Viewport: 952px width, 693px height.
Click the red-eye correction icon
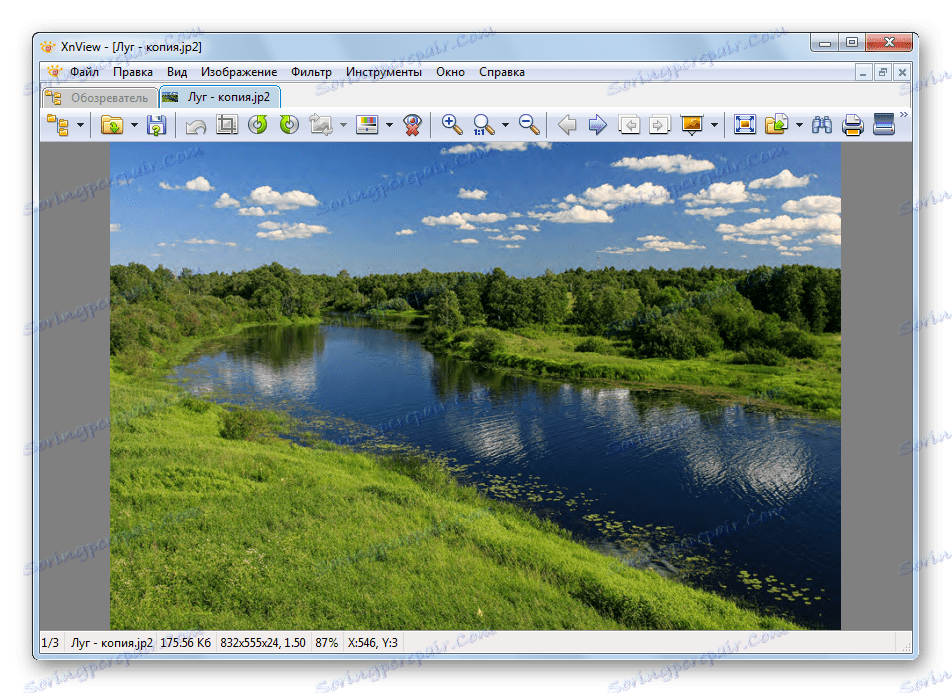(x=413, y=125)
